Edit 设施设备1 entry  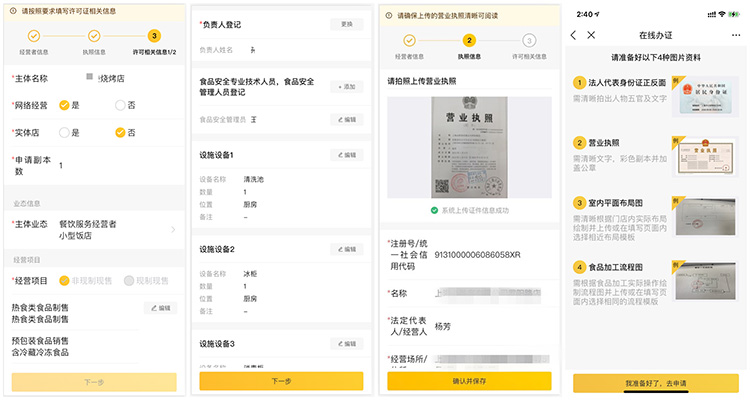[347, 155]
